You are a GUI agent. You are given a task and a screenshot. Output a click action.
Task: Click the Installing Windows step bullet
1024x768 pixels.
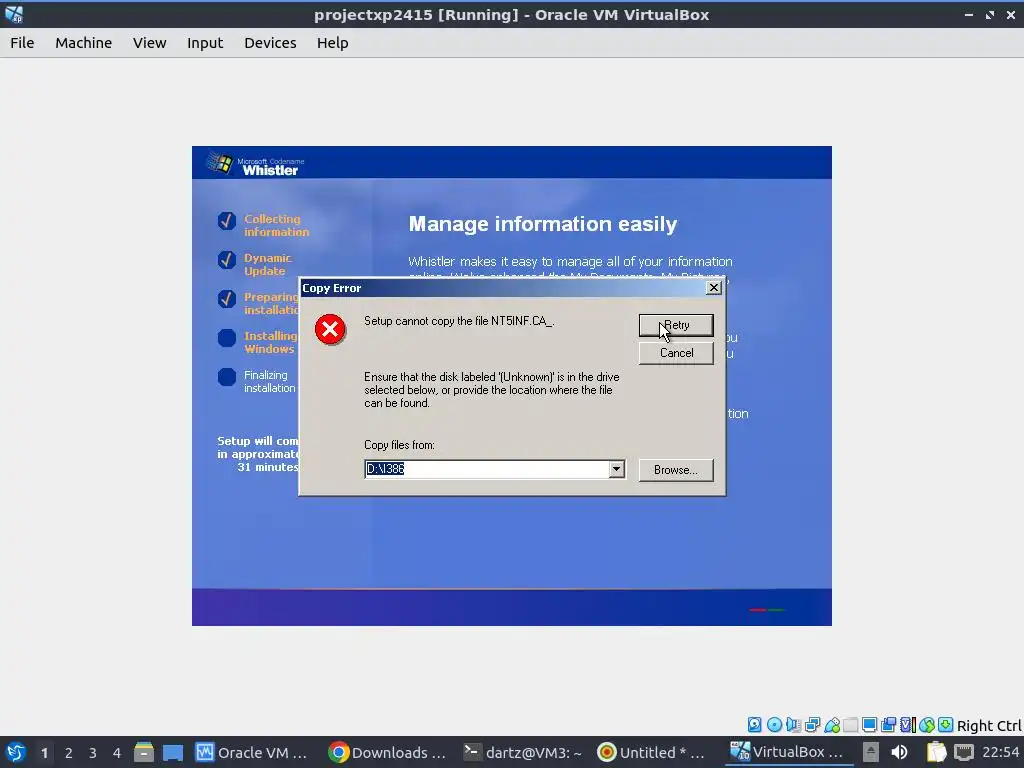[x=227, y=338]
